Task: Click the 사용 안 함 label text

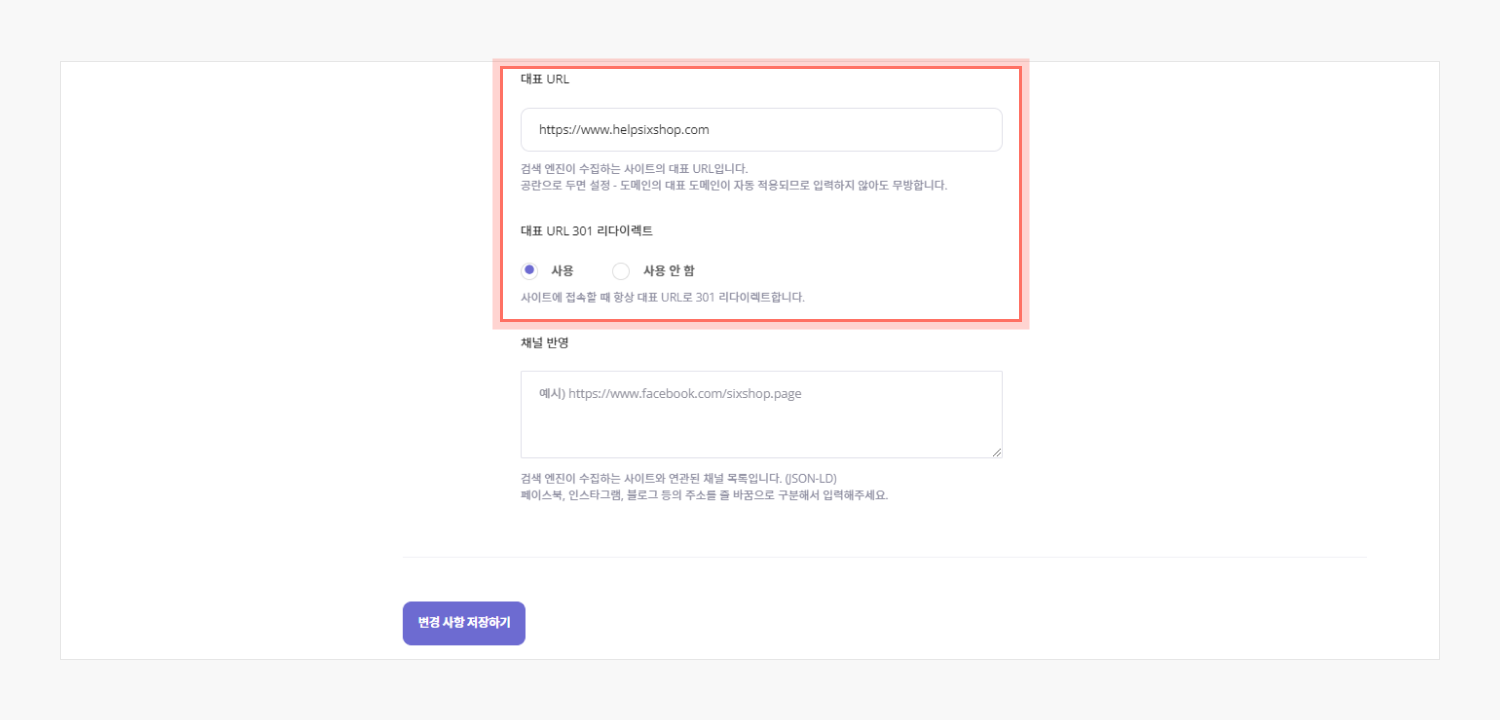Action: pos(668,270)
